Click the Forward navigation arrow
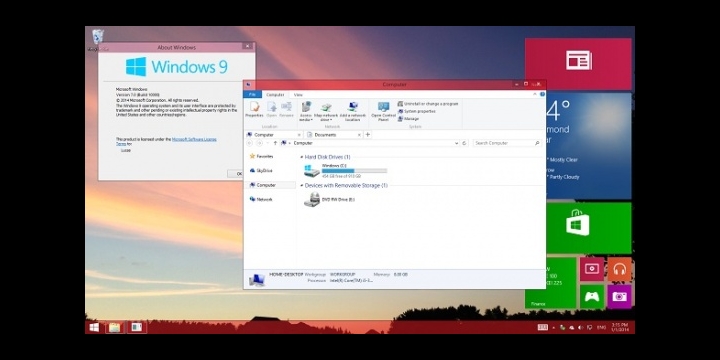 [x=259, y=143]
